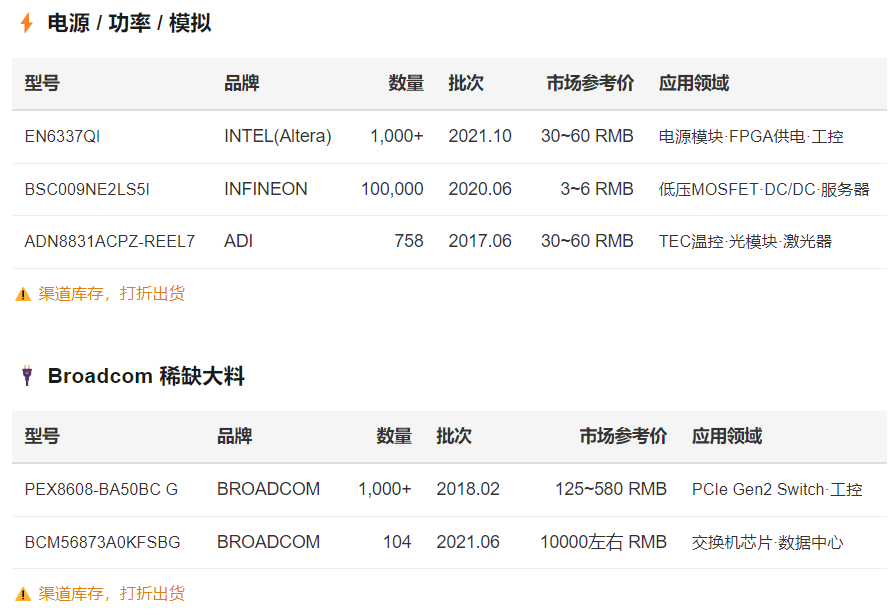891x615 pixels.
Task: Select 交换机芯片·数据中心 application text
Action: pyautogui.click(x=767, y=542)
